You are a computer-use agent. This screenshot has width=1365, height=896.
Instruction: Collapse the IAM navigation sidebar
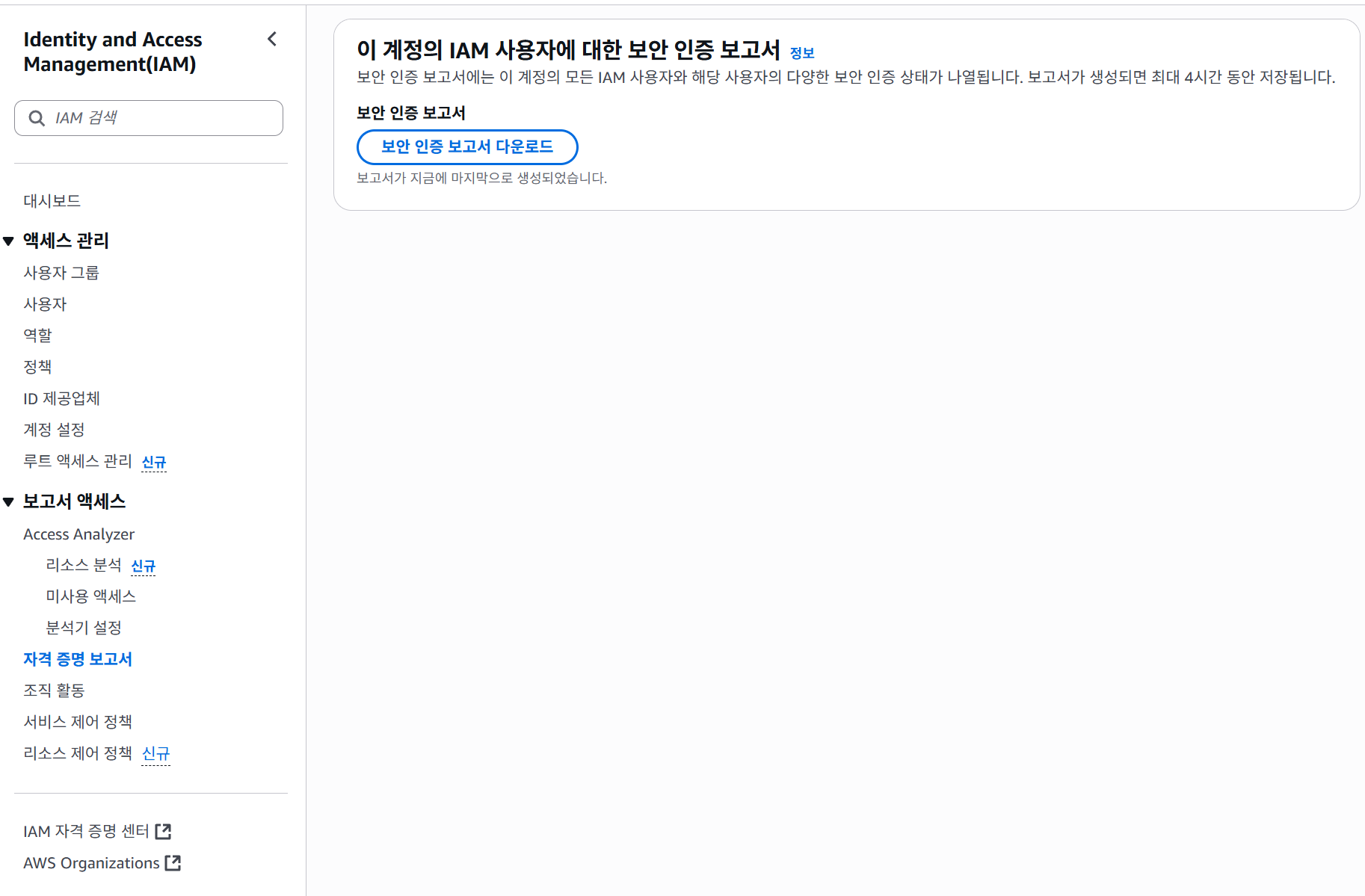pyautogui.click(x=271, y=39)
